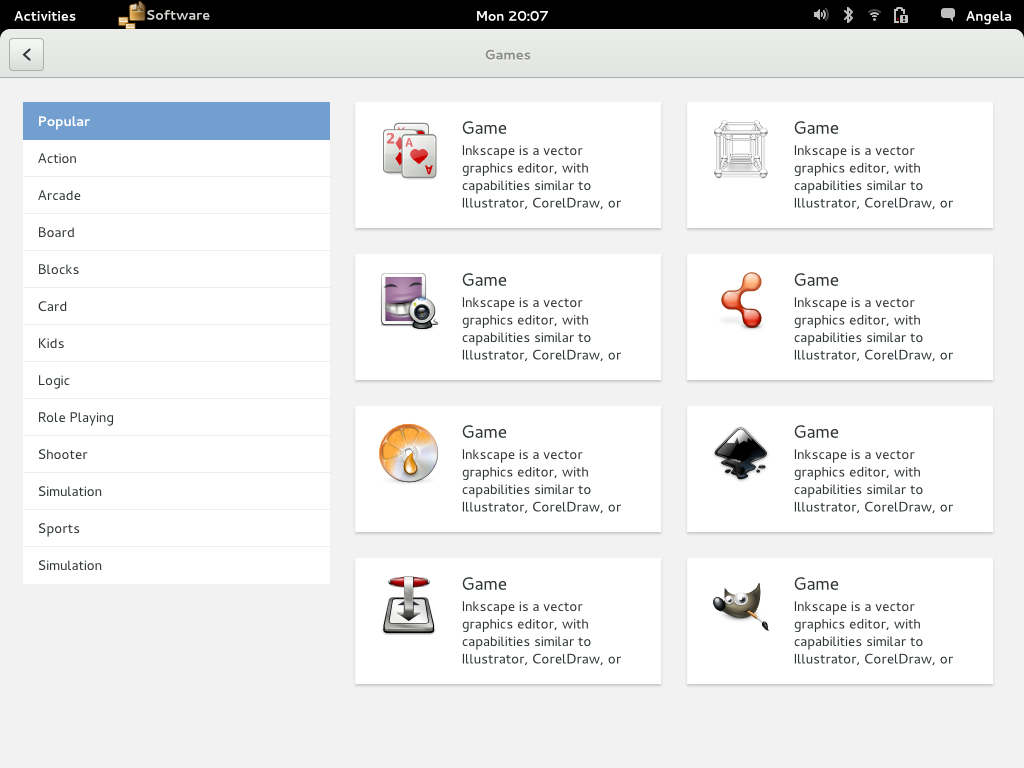Click the Angela user name

tap(989, 15)
